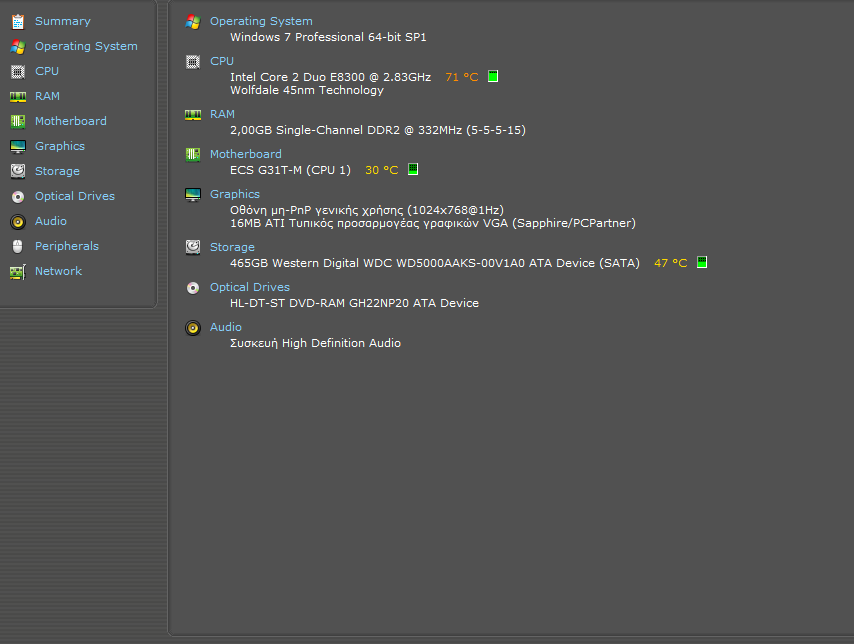Click the Windows flag icon in main panel

pos(193,22)
